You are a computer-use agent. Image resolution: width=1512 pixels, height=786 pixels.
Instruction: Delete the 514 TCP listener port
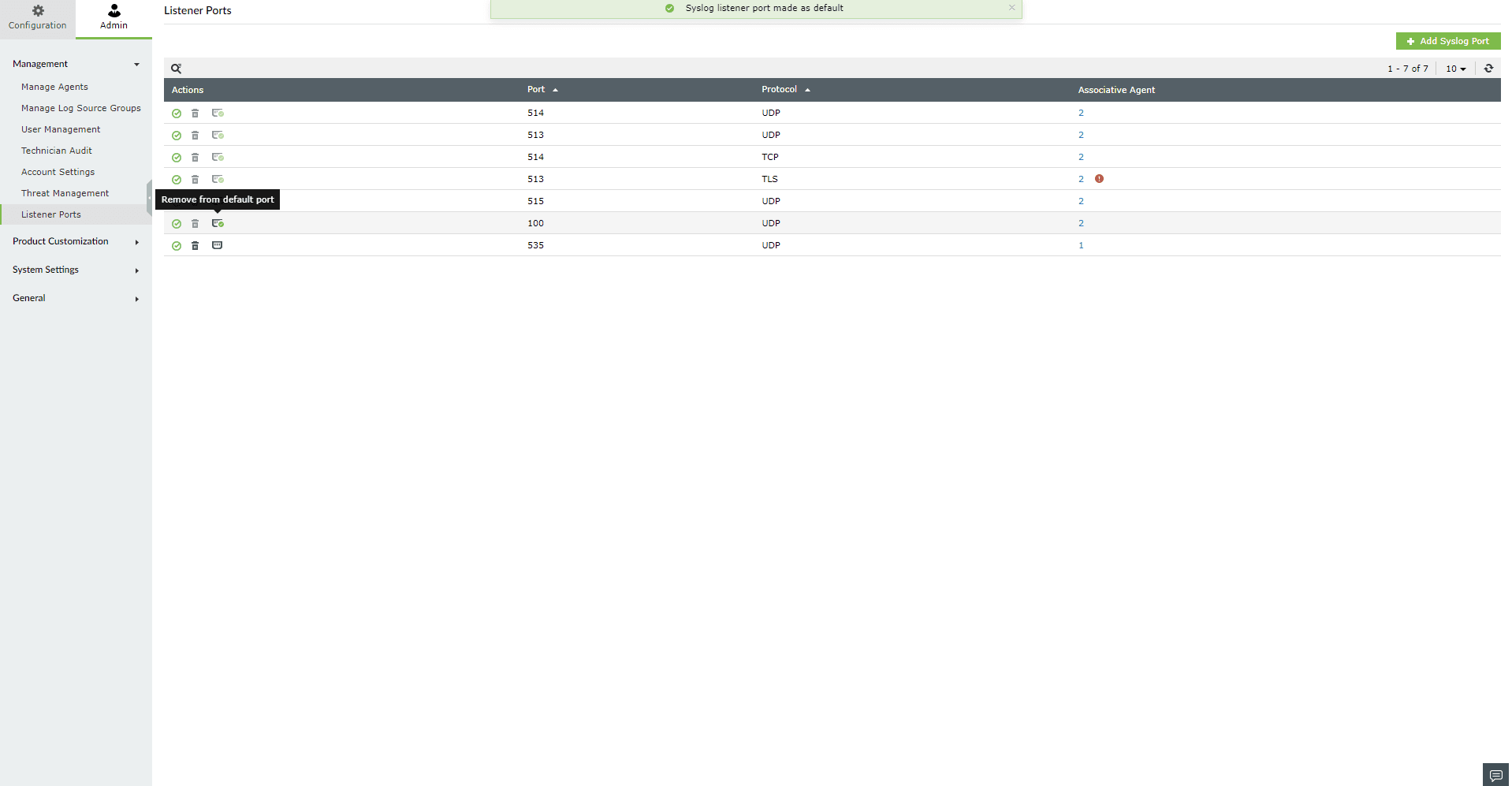pos(196,158)
